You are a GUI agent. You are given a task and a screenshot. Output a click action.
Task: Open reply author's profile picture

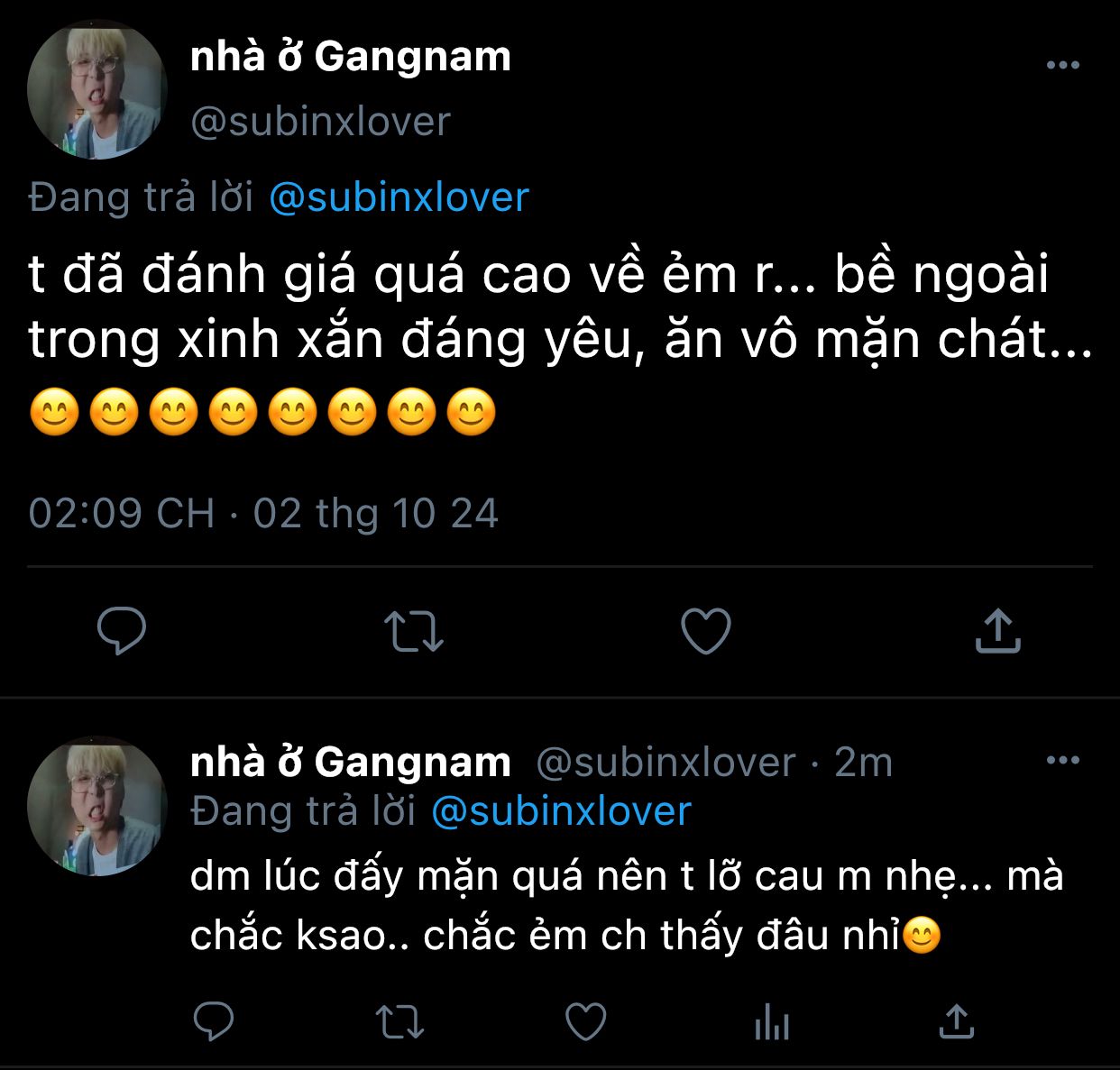[96, 806]
